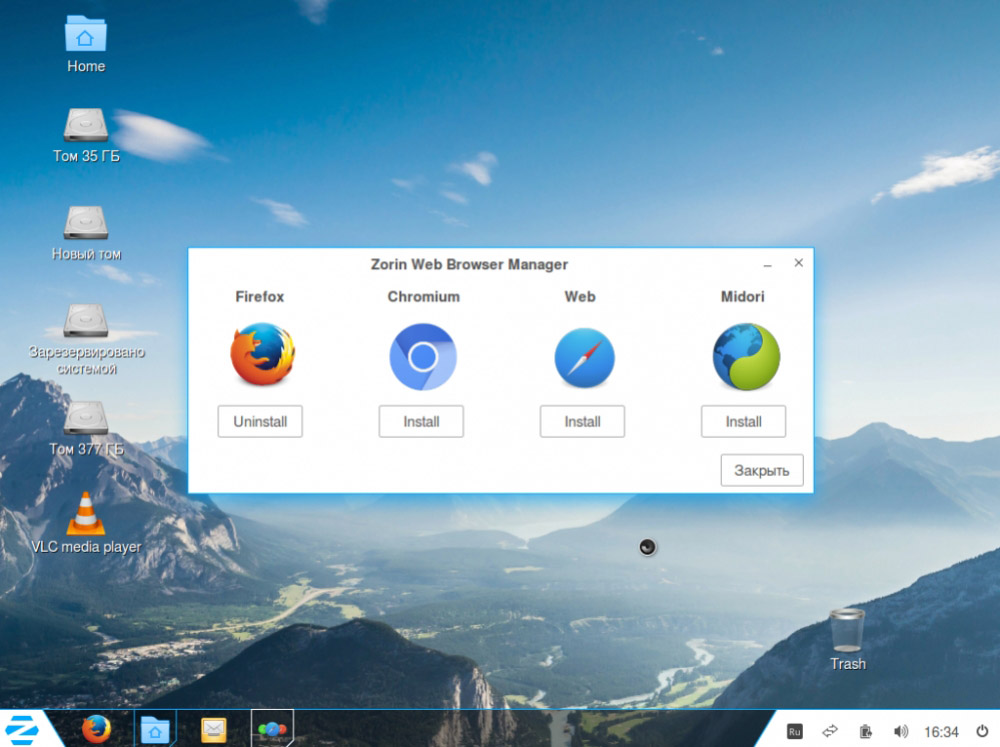Close the Web Browser Manager via X
Image resolution: width=1000 pixels, height=747 pixels.
click(798, 263)
